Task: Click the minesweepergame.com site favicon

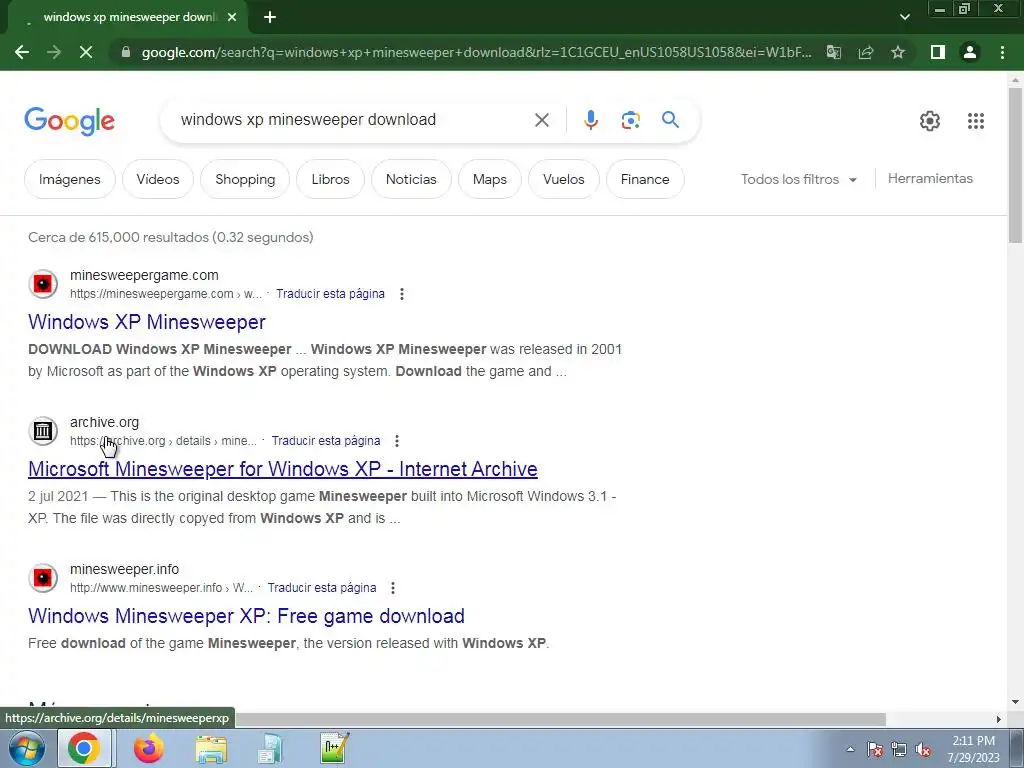Action: 43,284
